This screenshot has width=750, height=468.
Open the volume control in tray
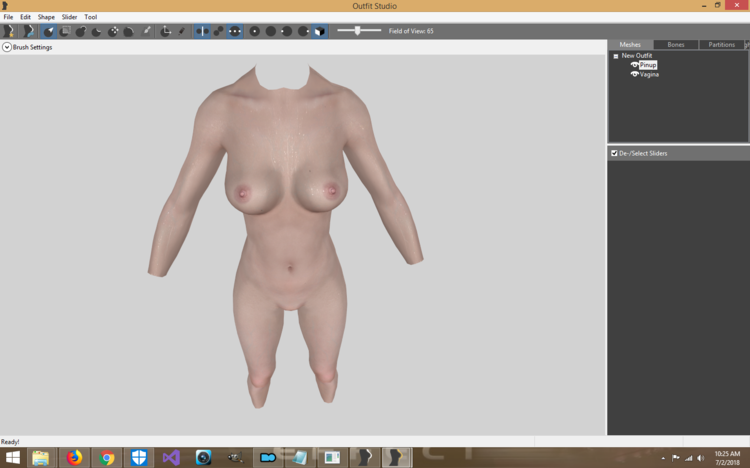pyautogui.click(x=701, y=458)
